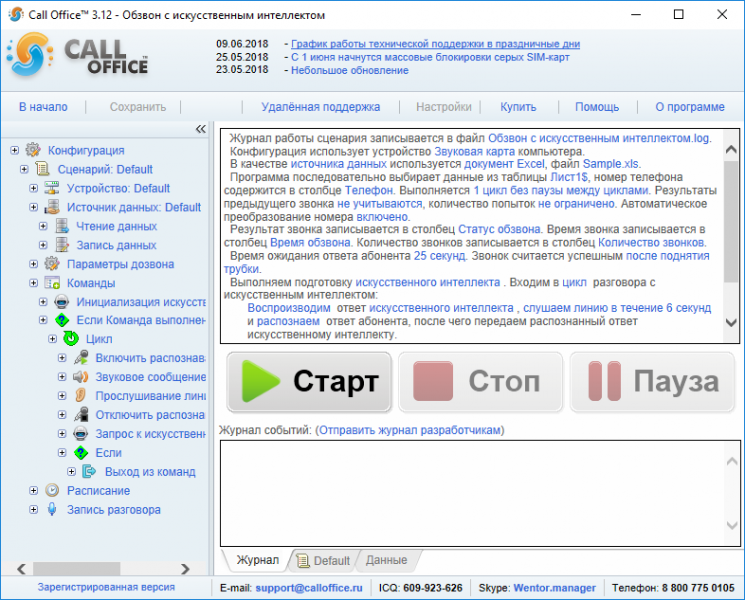
Task: Switch to the Данные tab
Action: tap(386, 560)
